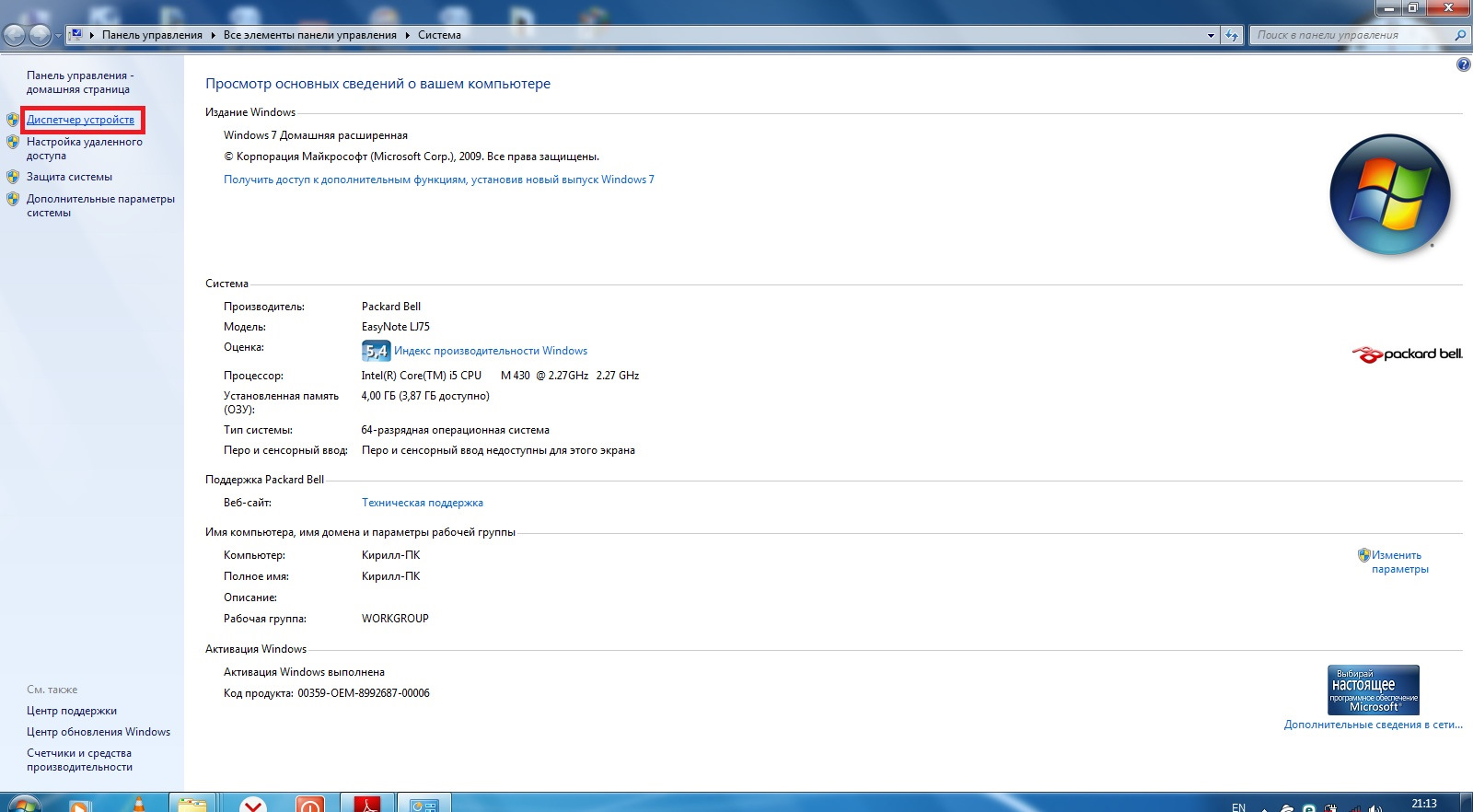Open Индекс производительности Windows link
Screen dimensions: 1473x812
tap(491, 351)
